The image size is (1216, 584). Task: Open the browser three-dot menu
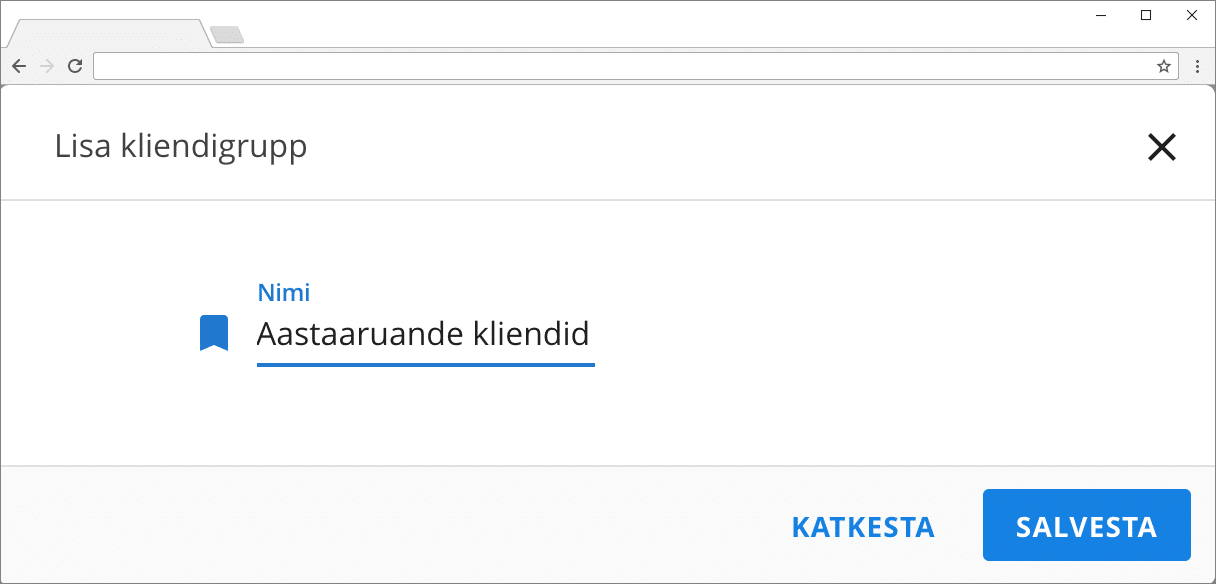tap(1197, 66)
